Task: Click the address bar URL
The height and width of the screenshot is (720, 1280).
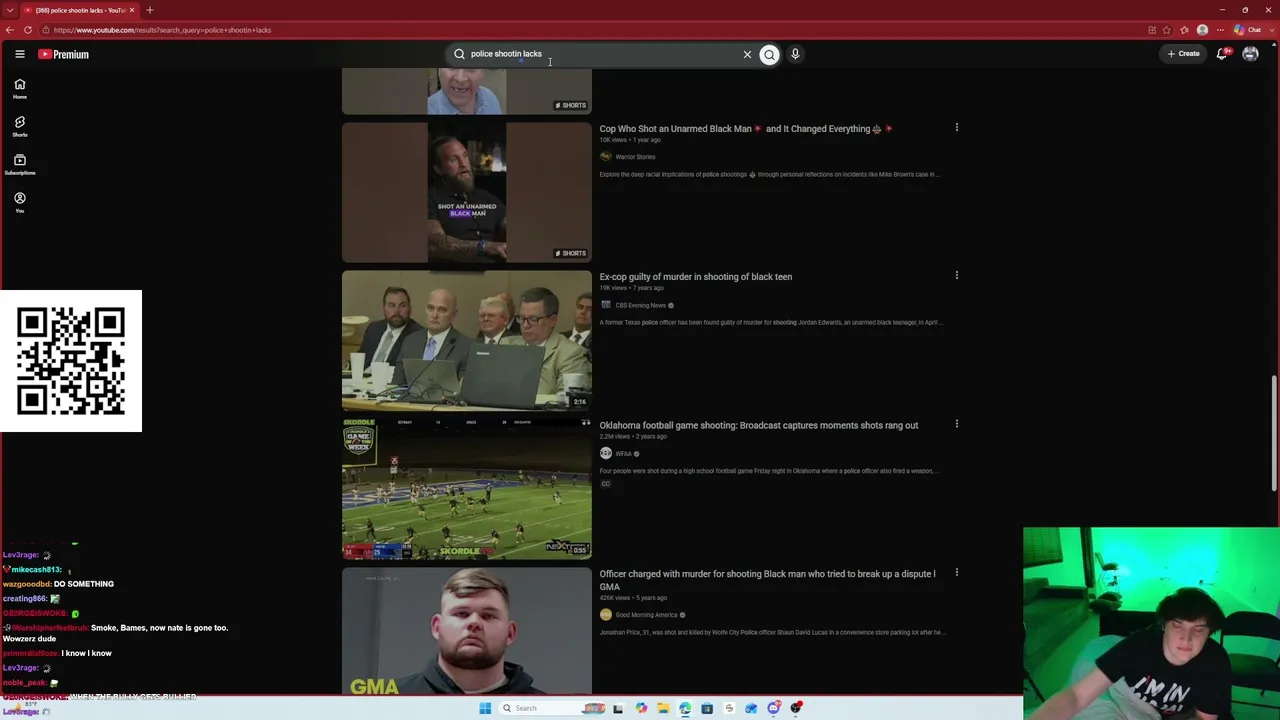Action: [x=163, y=30]
